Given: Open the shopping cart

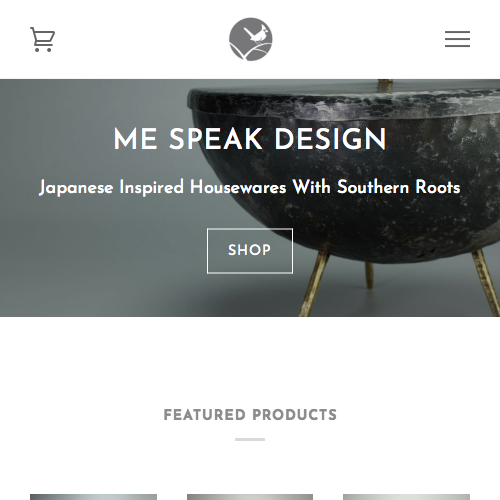Looking at the screenshot, I should pos(42,39).
